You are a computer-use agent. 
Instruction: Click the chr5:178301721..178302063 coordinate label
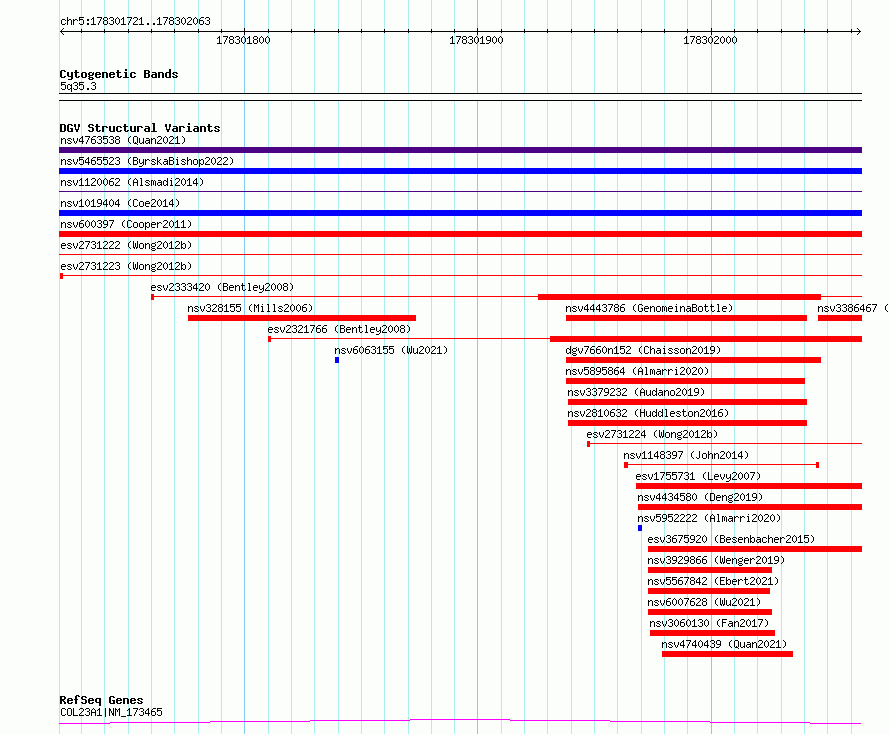pos(135,21)
